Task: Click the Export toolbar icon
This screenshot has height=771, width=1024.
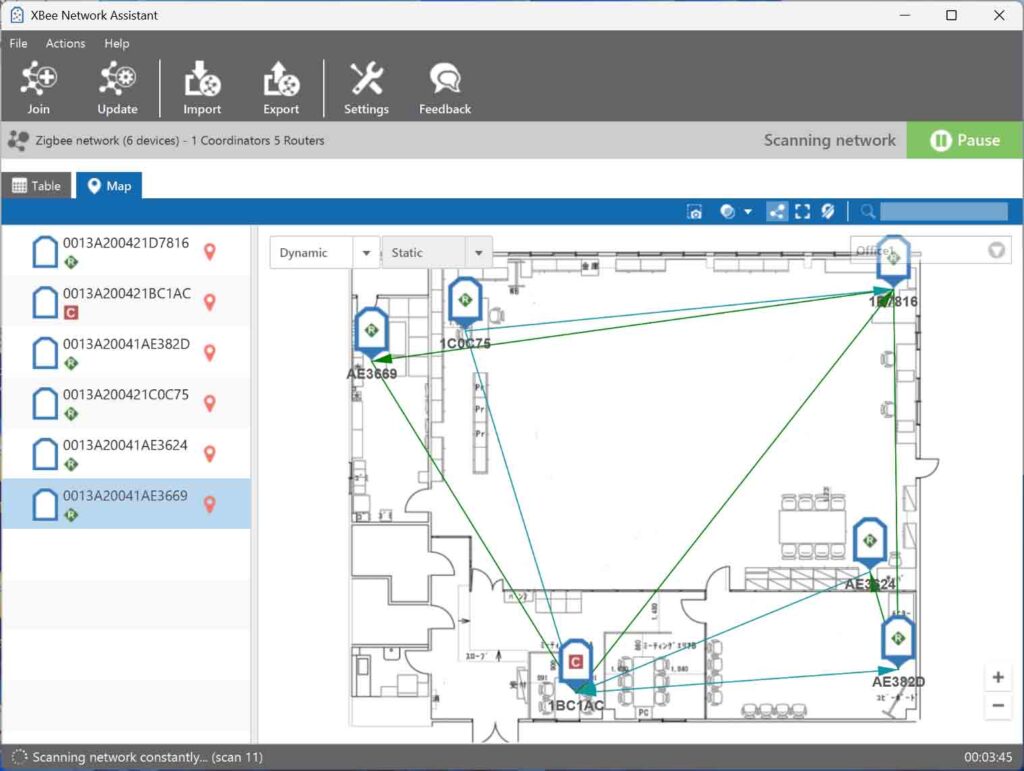Action: click(281, 88)
